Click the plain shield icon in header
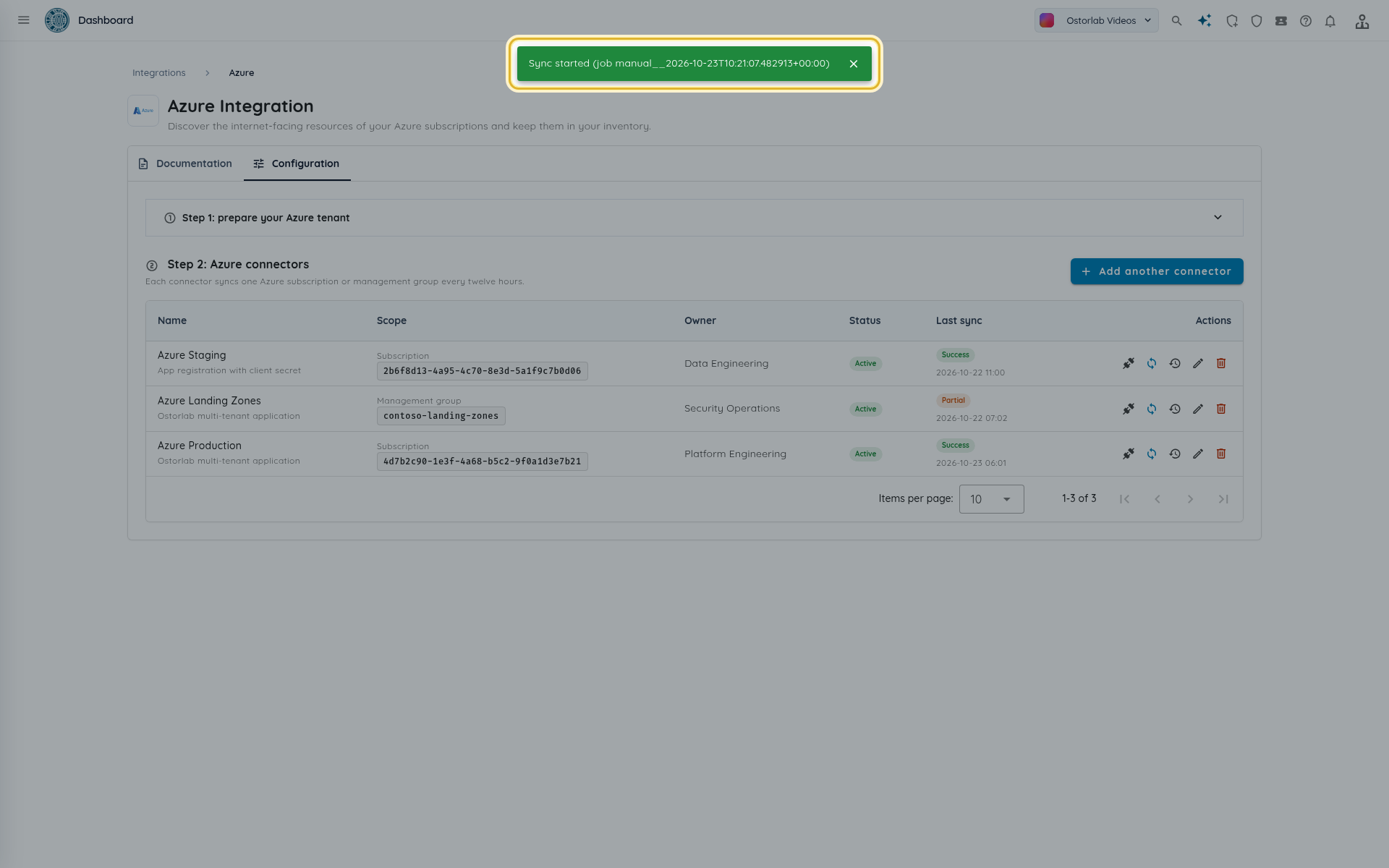 point(1257,21)
